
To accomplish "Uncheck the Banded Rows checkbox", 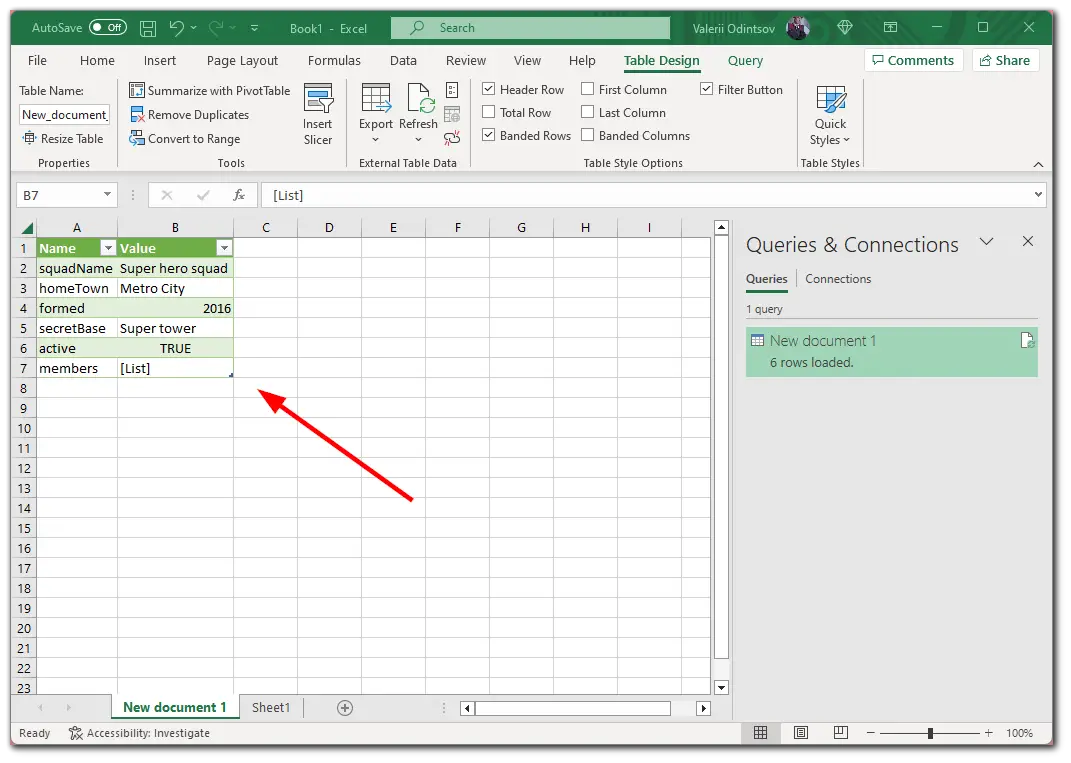I will tap(488, 135).
